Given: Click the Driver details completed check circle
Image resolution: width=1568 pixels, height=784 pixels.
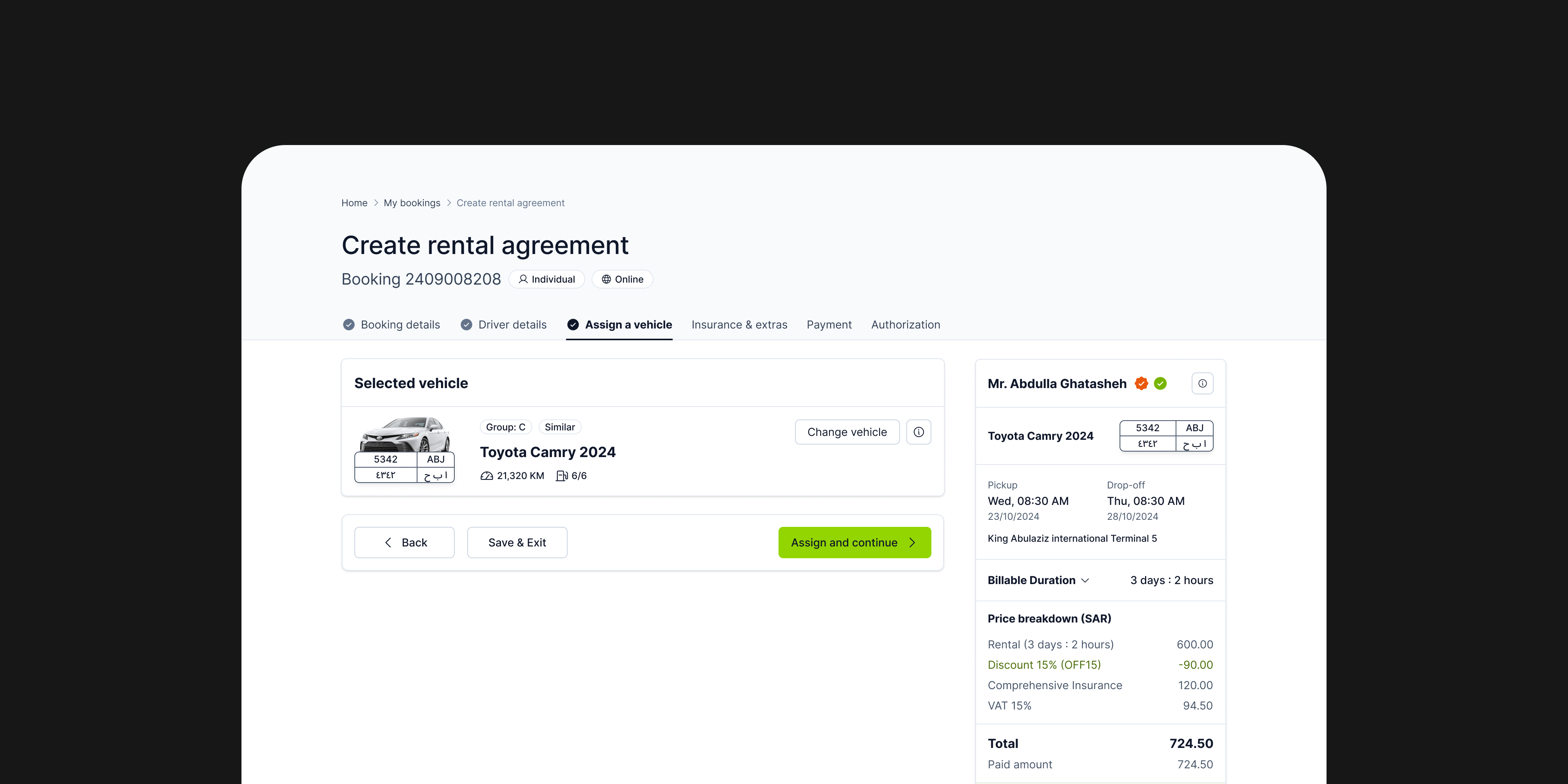Looking at the screenshot, I should [x=466, y=325].
